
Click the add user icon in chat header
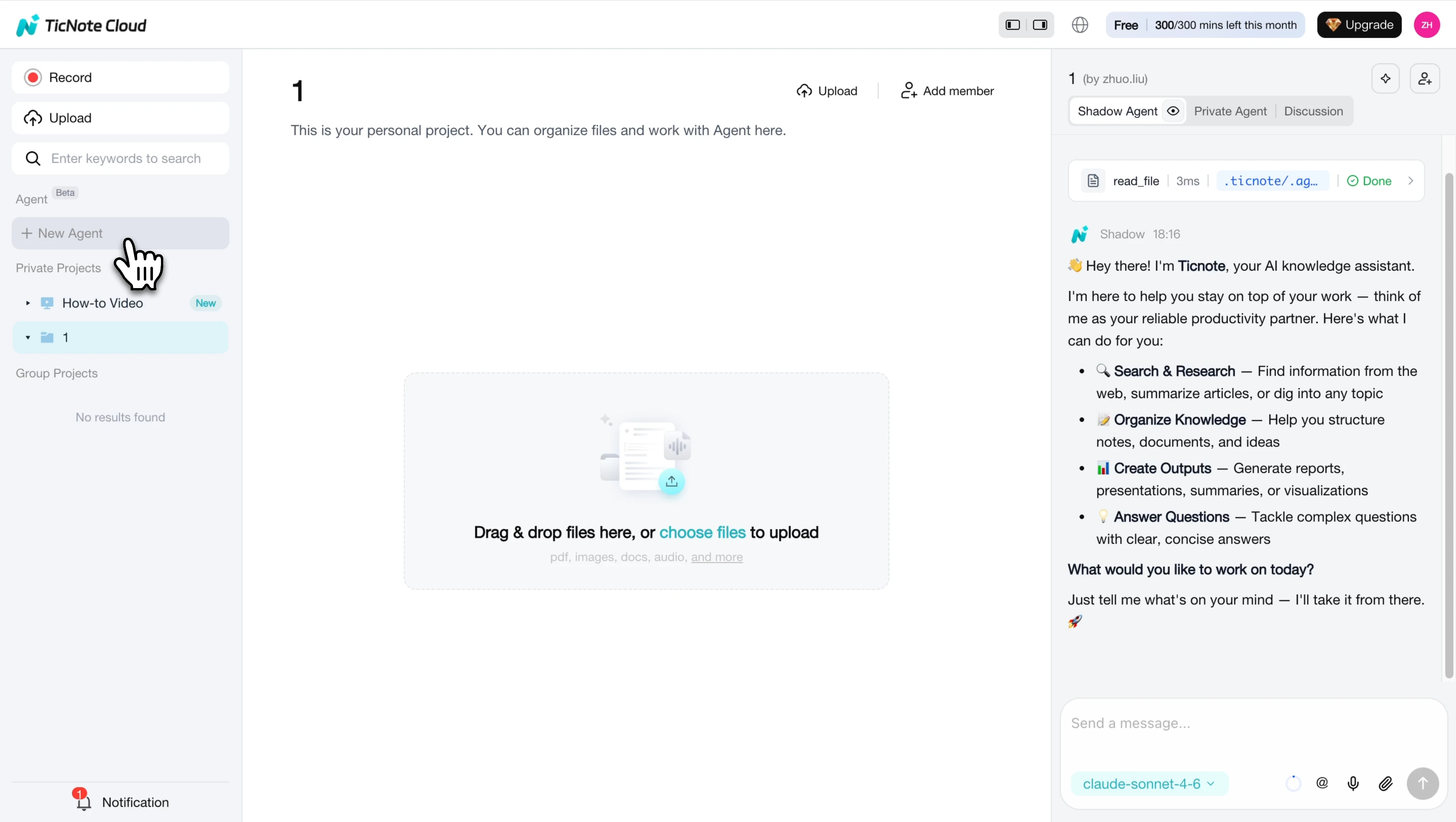(1424, 78)
